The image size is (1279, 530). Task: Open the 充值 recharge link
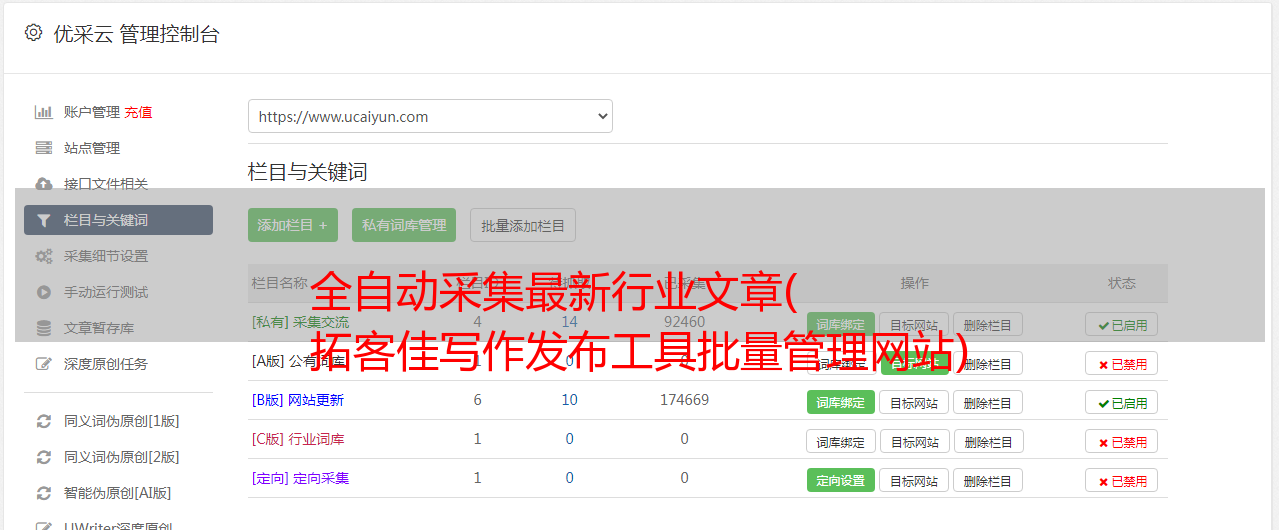coord(139,112)
